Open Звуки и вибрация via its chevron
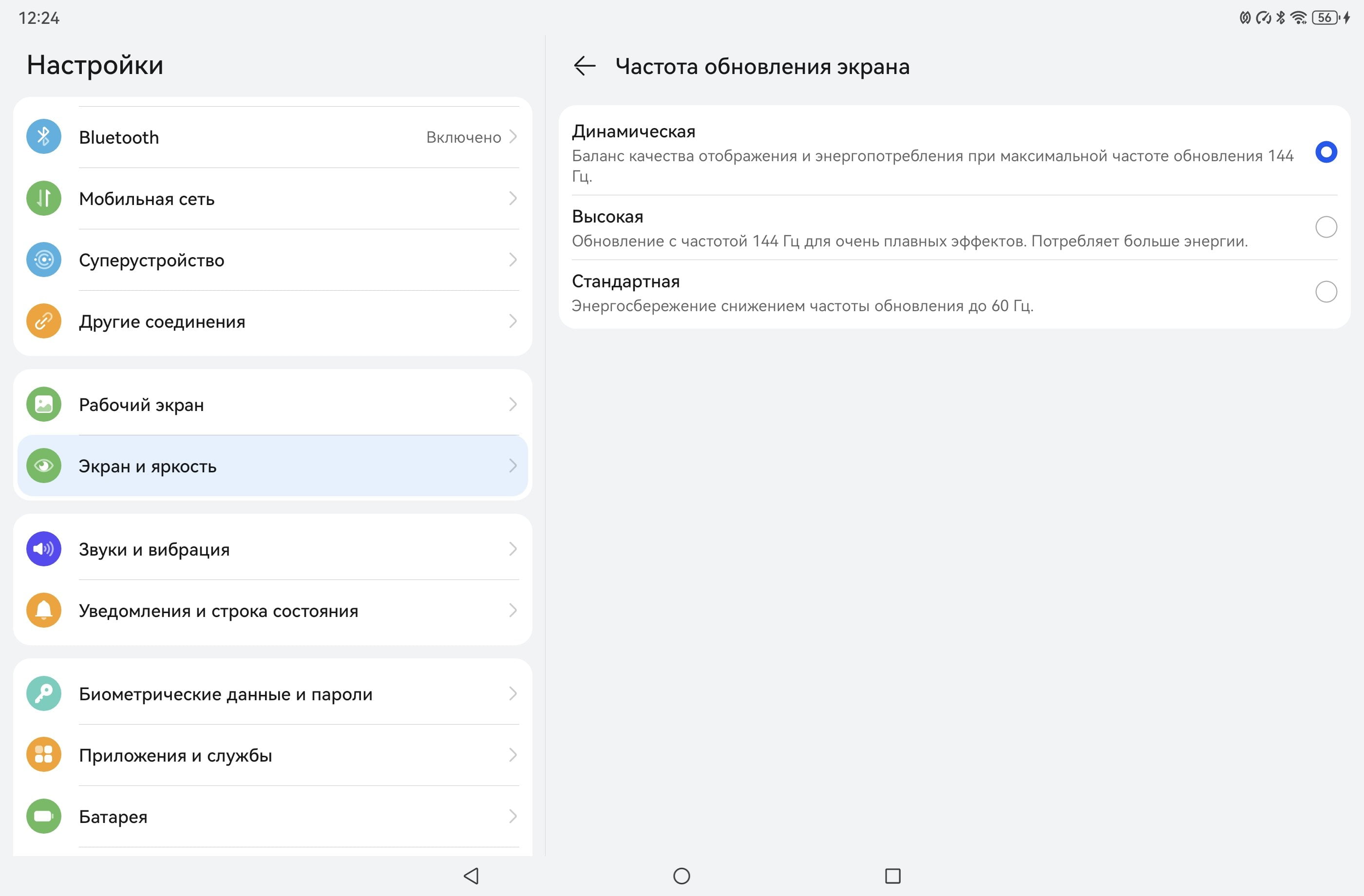 click(x=513, y=549)
